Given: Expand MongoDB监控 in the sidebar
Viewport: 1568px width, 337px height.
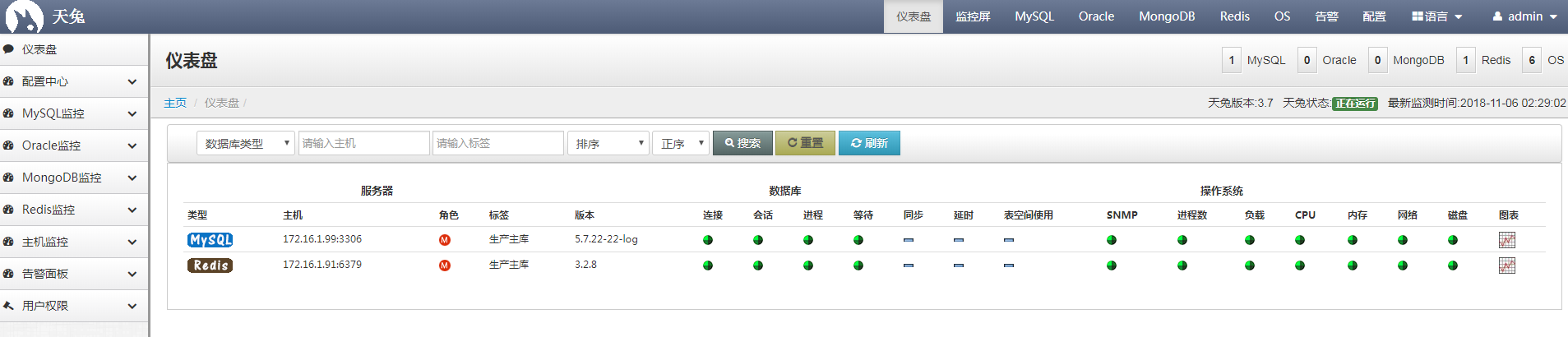Looking at the screenshot, I should point(74,178).
